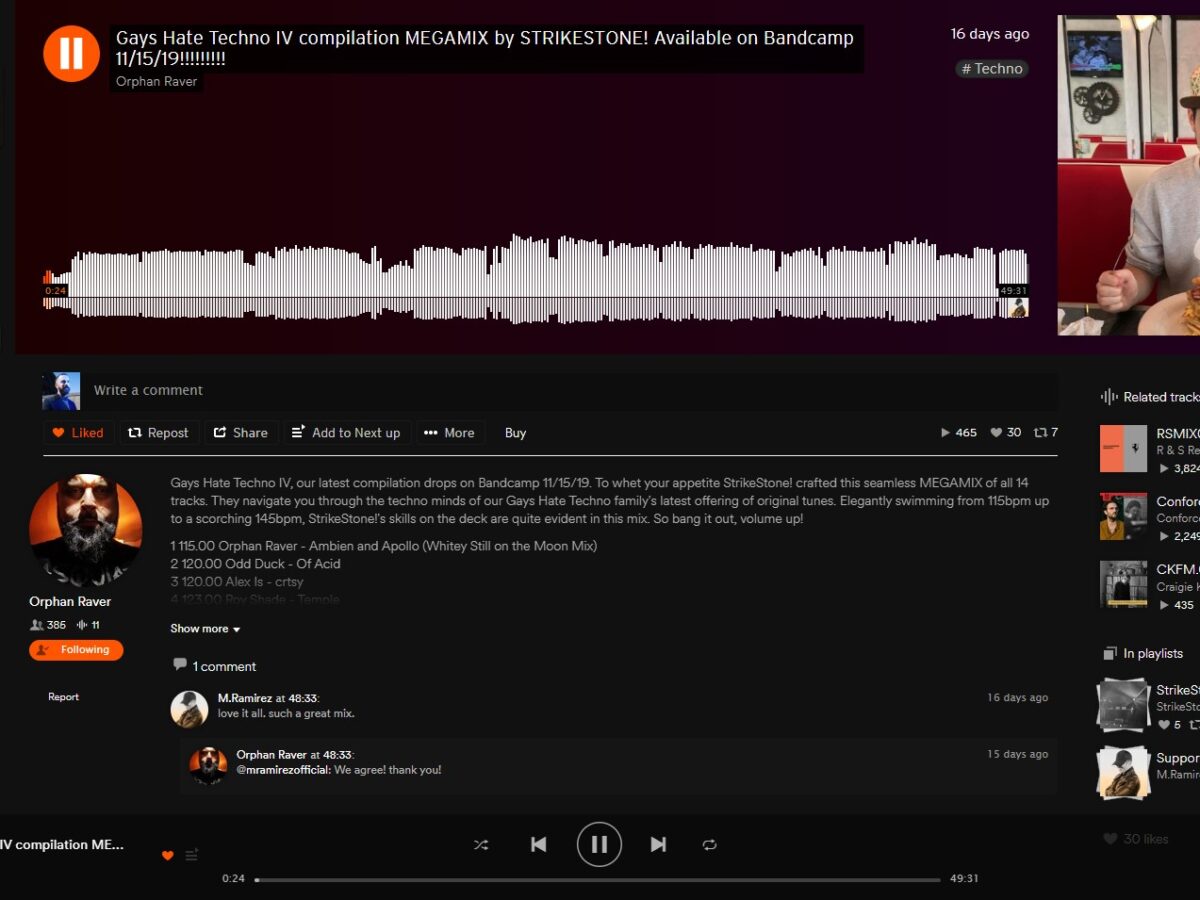Viewport: 1200px width, 900px height.
Task: Click the now-playing track title in player
Action: tap(63, 845)
